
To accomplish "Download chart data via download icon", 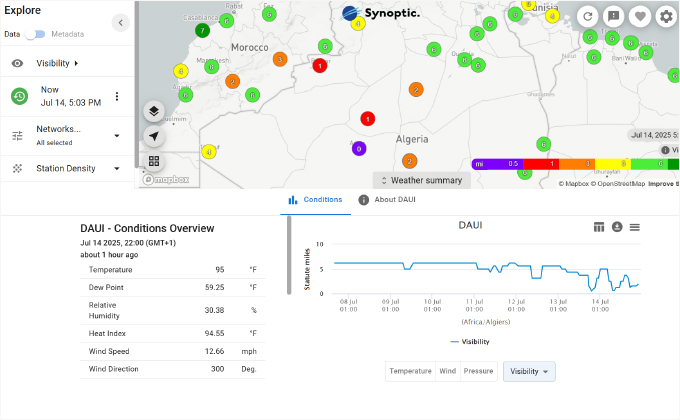I will 617,227.
